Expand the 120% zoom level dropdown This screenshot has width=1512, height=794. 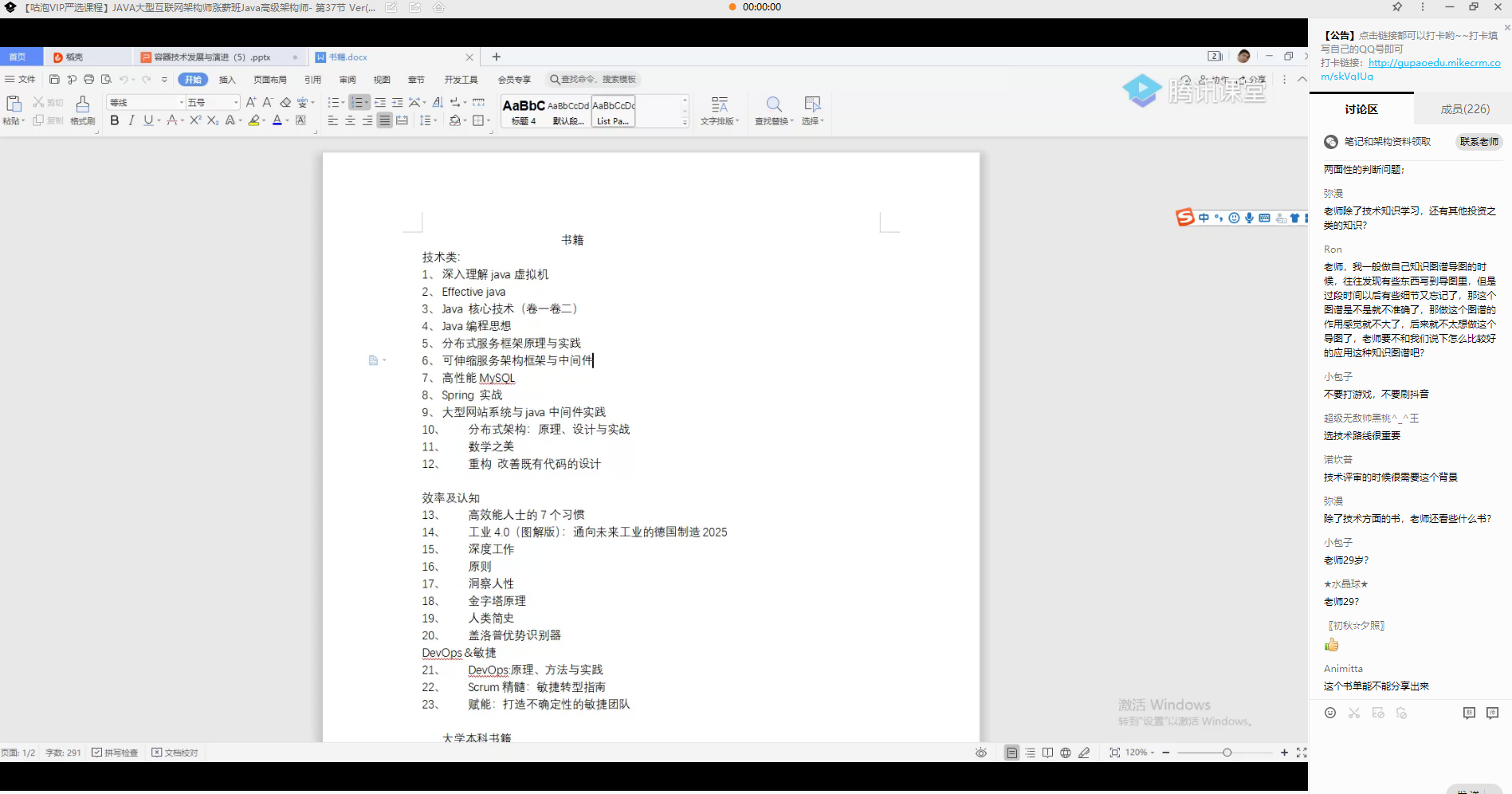(1141, 753)
